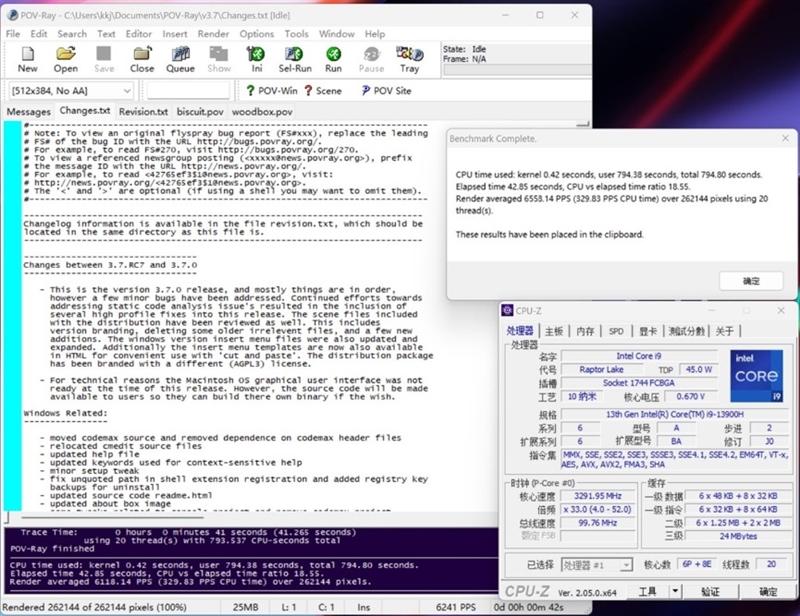Screen dimensions: 800x616
Task: Switch to the Messages tab
Action: point(29,112)
